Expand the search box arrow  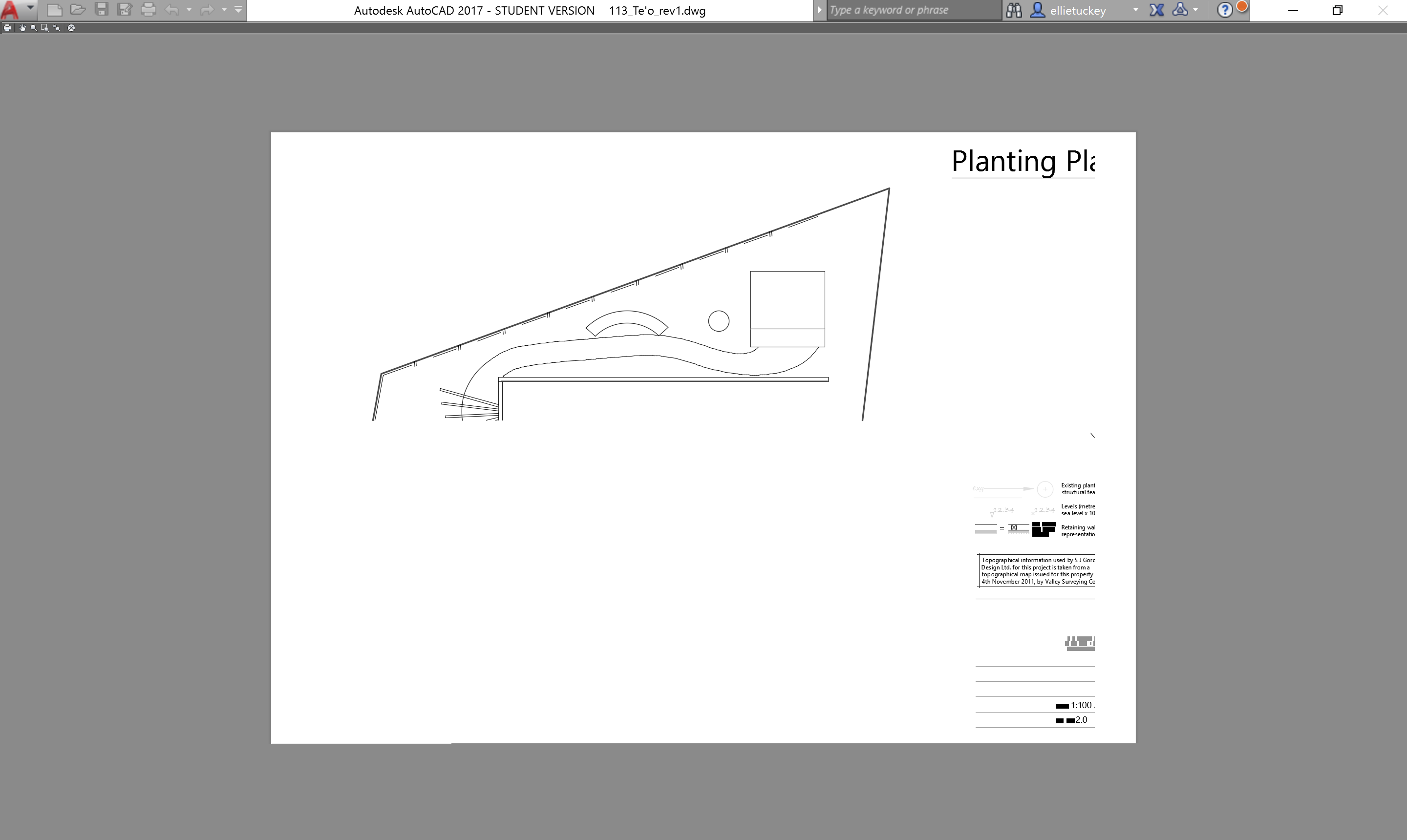tap(819, 10)
